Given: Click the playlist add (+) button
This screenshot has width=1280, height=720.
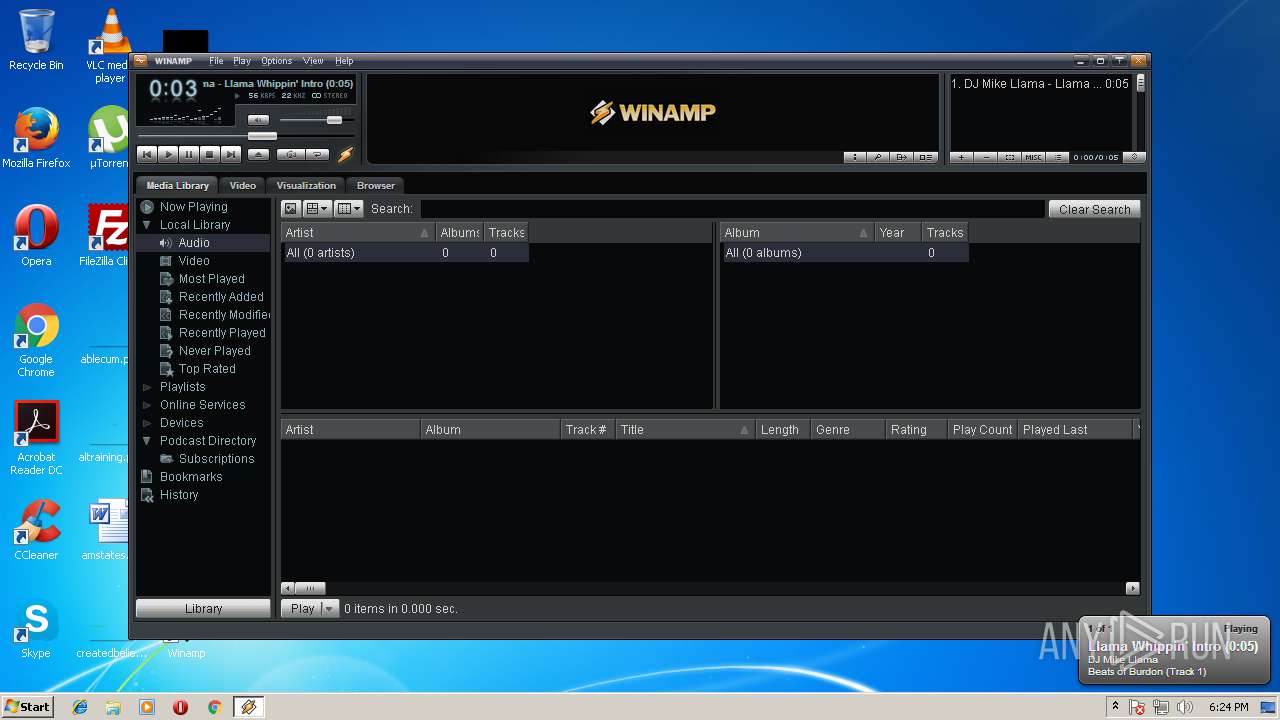Looking at the screenshot, I should pyautogui.click(x=962, y=157).
